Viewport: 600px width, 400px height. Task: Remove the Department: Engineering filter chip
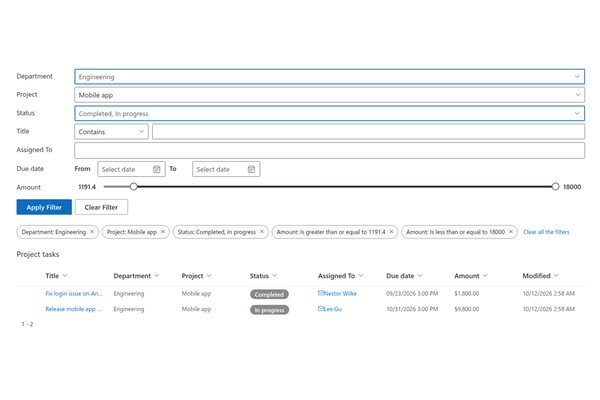pyautogui.click(x=92, y=232)
